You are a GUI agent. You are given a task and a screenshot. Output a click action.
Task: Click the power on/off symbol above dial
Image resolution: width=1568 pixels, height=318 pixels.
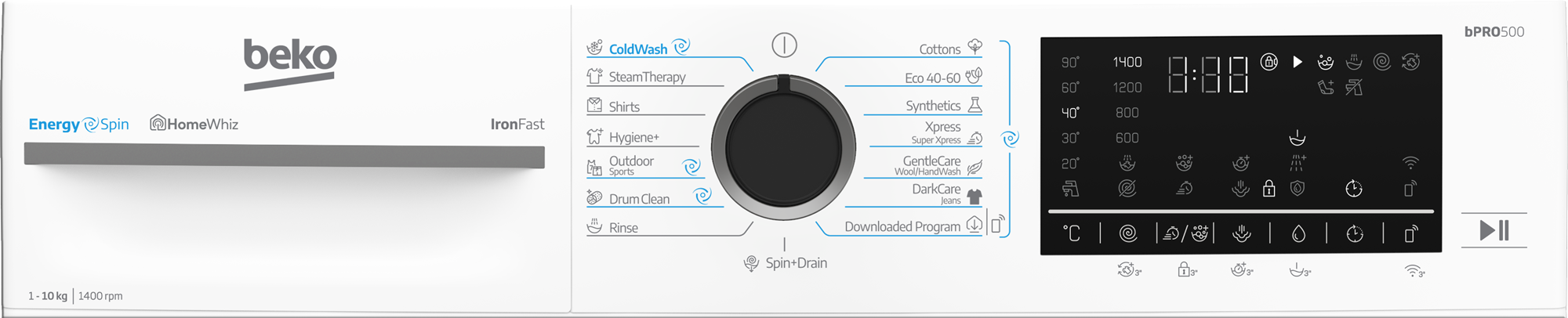tap(784, 45)
